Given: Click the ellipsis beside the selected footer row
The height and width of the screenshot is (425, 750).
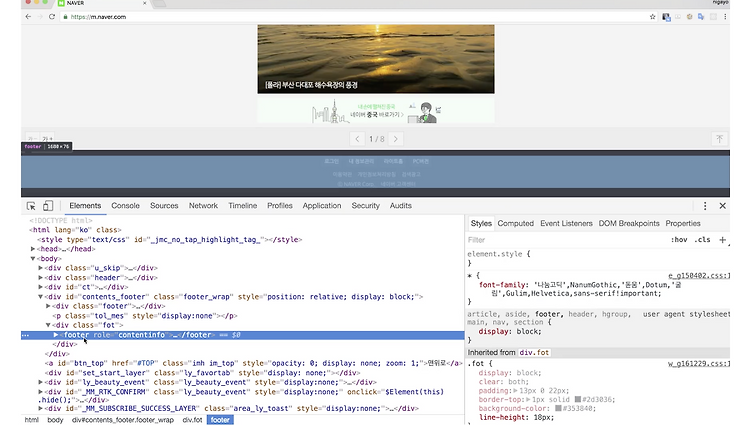Looking at the screenshot, I should point(25,335).
